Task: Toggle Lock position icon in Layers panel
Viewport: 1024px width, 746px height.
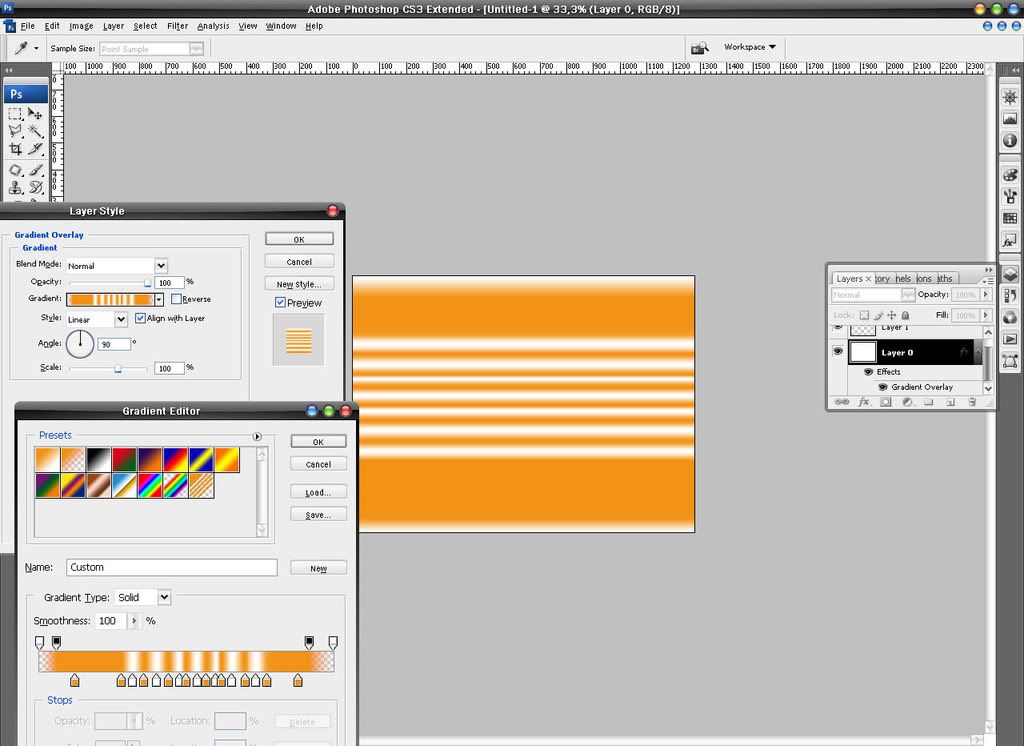Action: 891,315
